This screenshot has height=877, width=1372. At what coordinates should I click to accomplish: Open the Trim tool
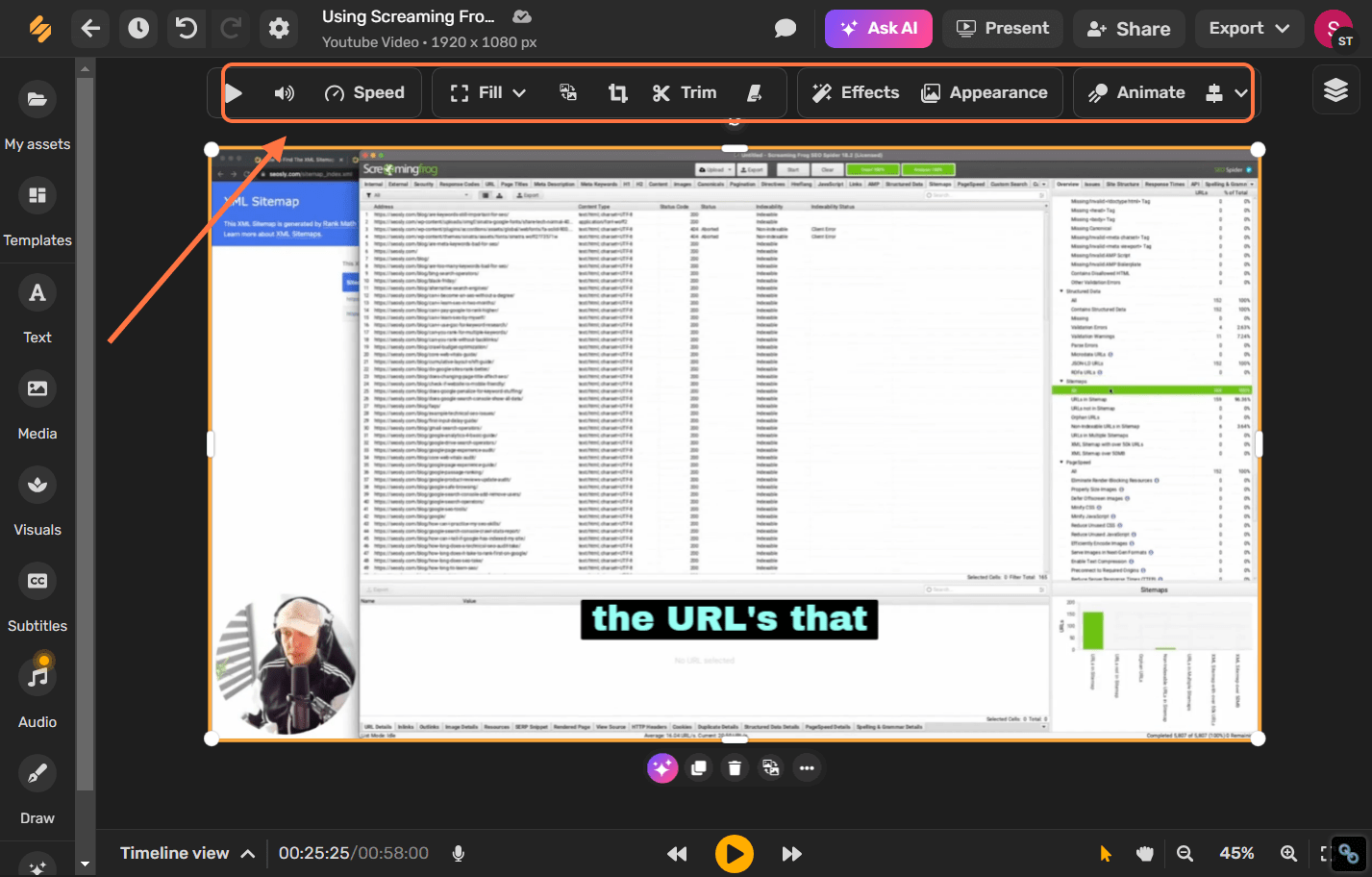(685, 93)
